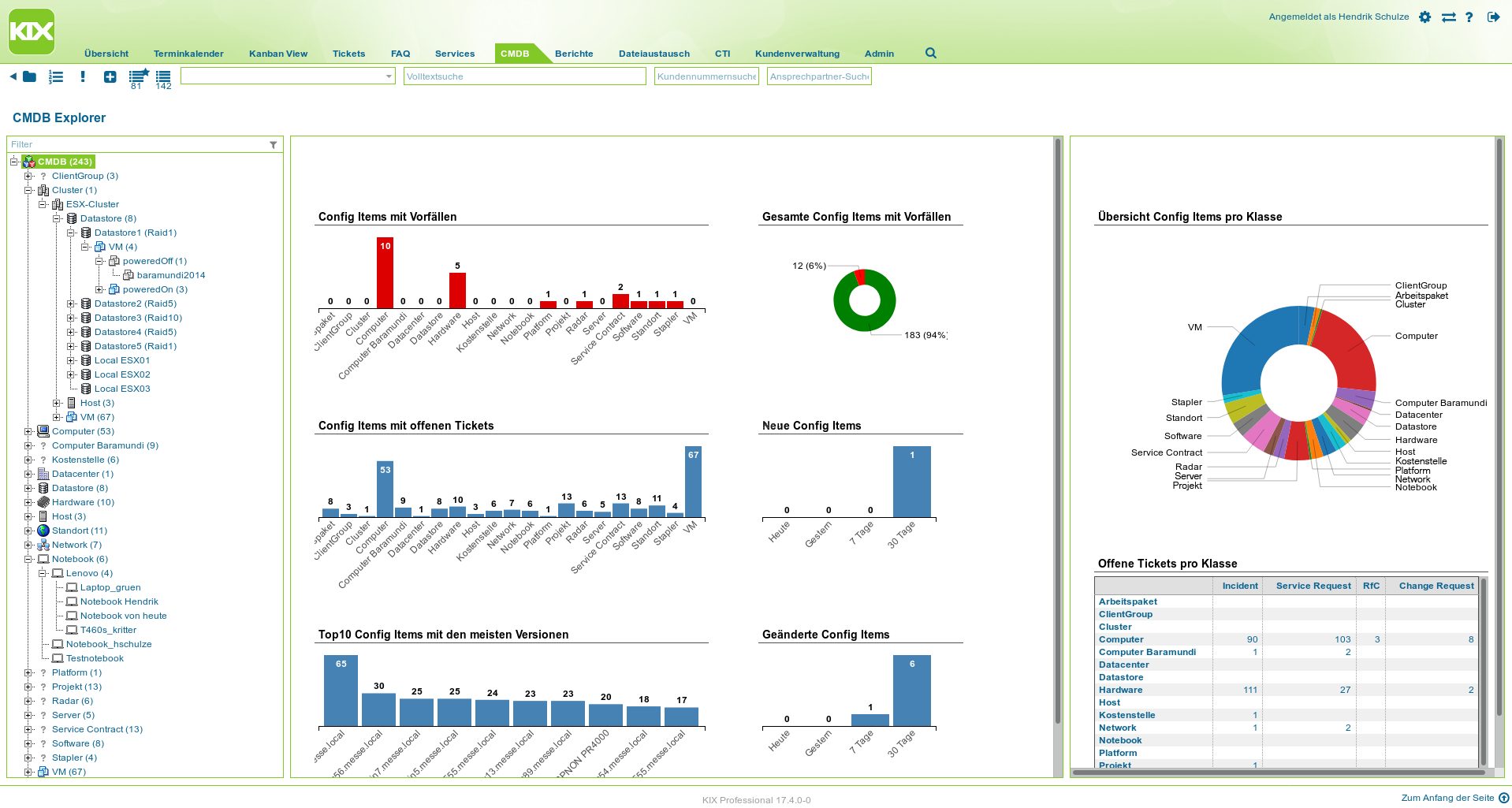
Task: Open the toolbar dropdown combo box
Action: (x=288, y=76)
